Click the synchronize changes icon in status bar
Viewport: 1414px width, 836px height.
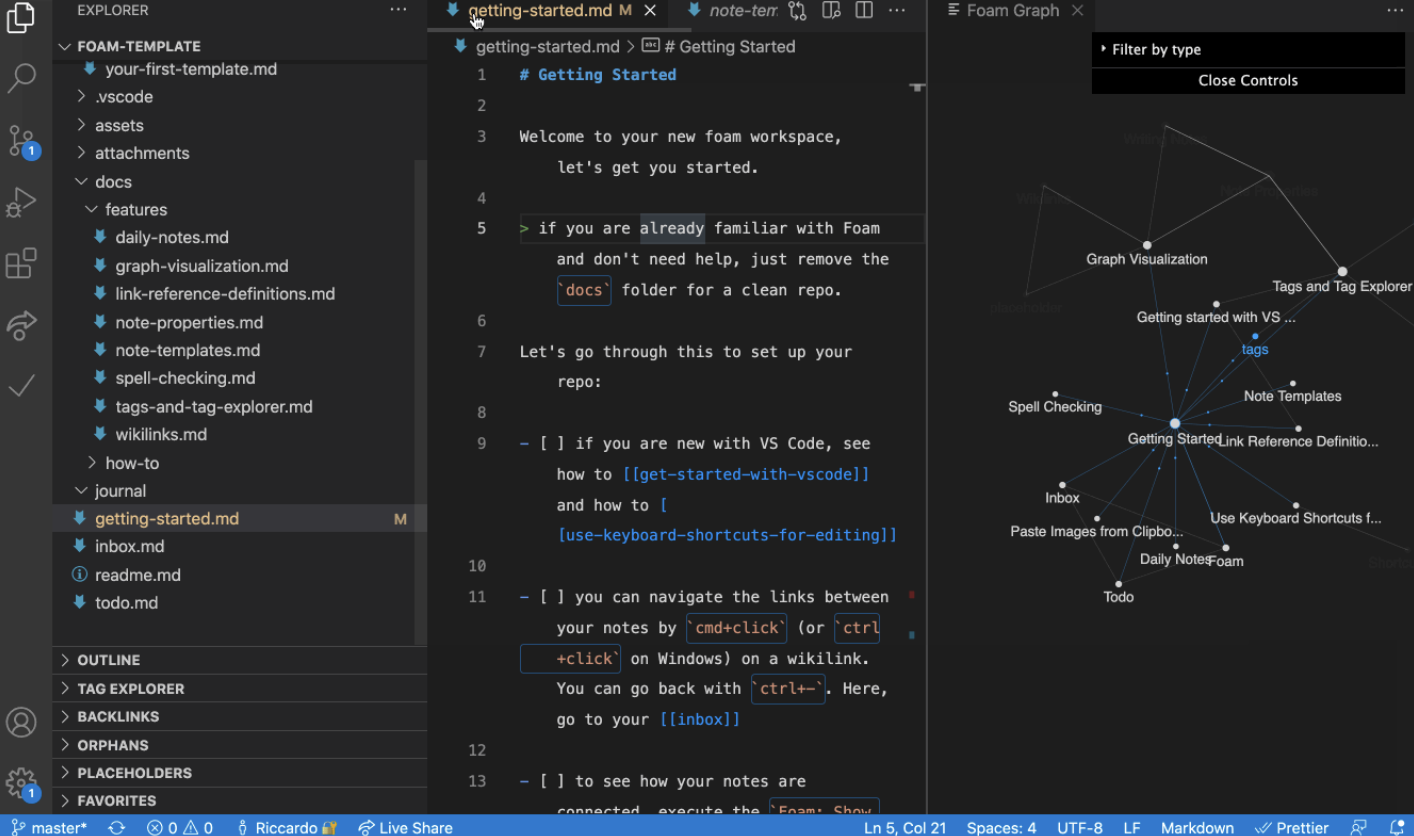click(117, 827)
